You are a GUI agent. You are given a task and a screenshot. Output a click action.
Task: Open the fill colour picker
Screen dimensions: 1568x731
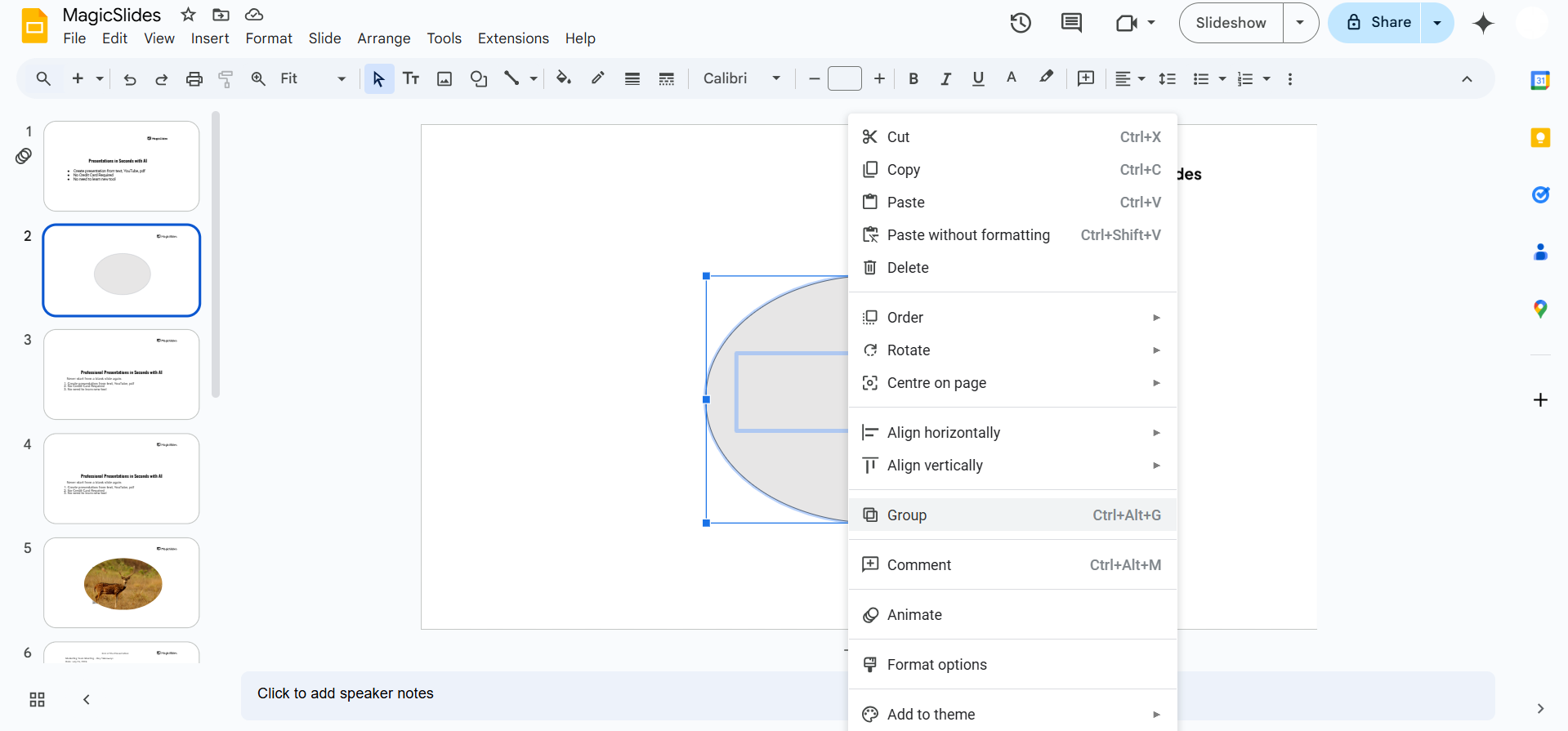[563, 78]
